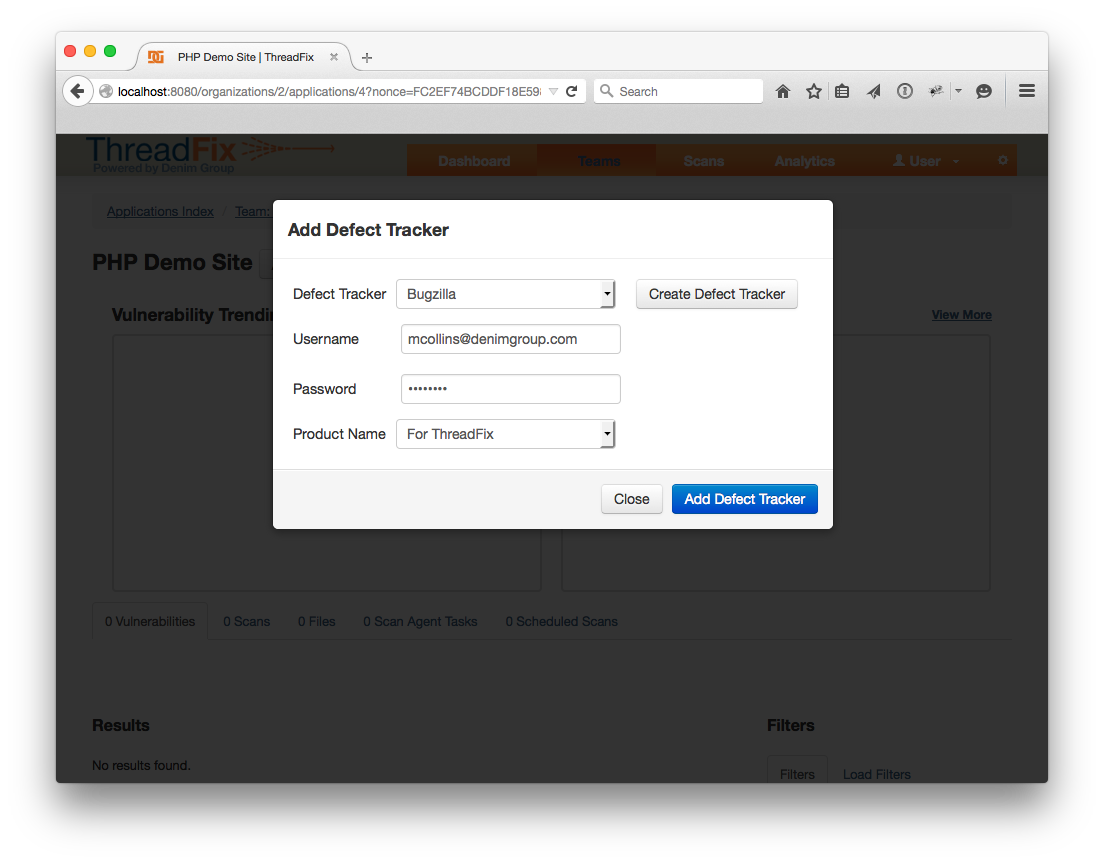Open the Firefox hamburger menu
The image size is (1104, 863).
click(1027, 91)
